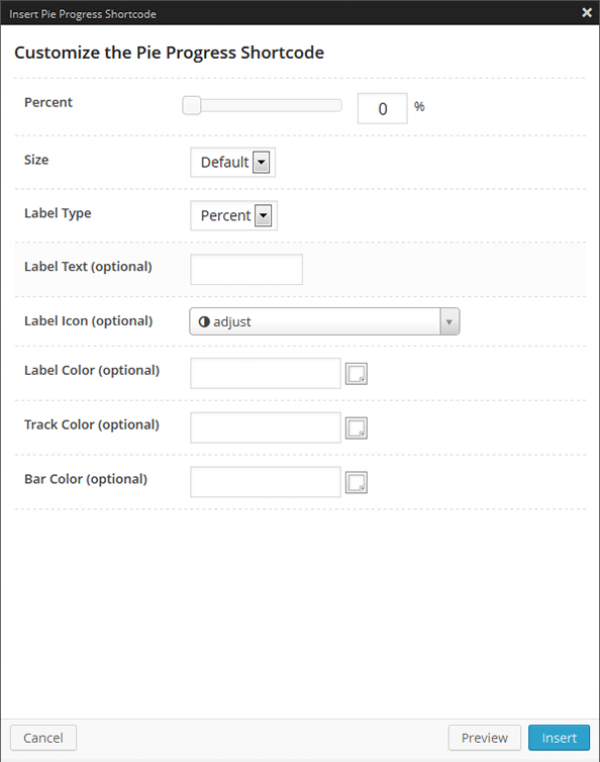The image size is (600, 762).
Task: Click the adjust icon in Label Icon field
Action: pyautogui.click(x=204, y=321)
